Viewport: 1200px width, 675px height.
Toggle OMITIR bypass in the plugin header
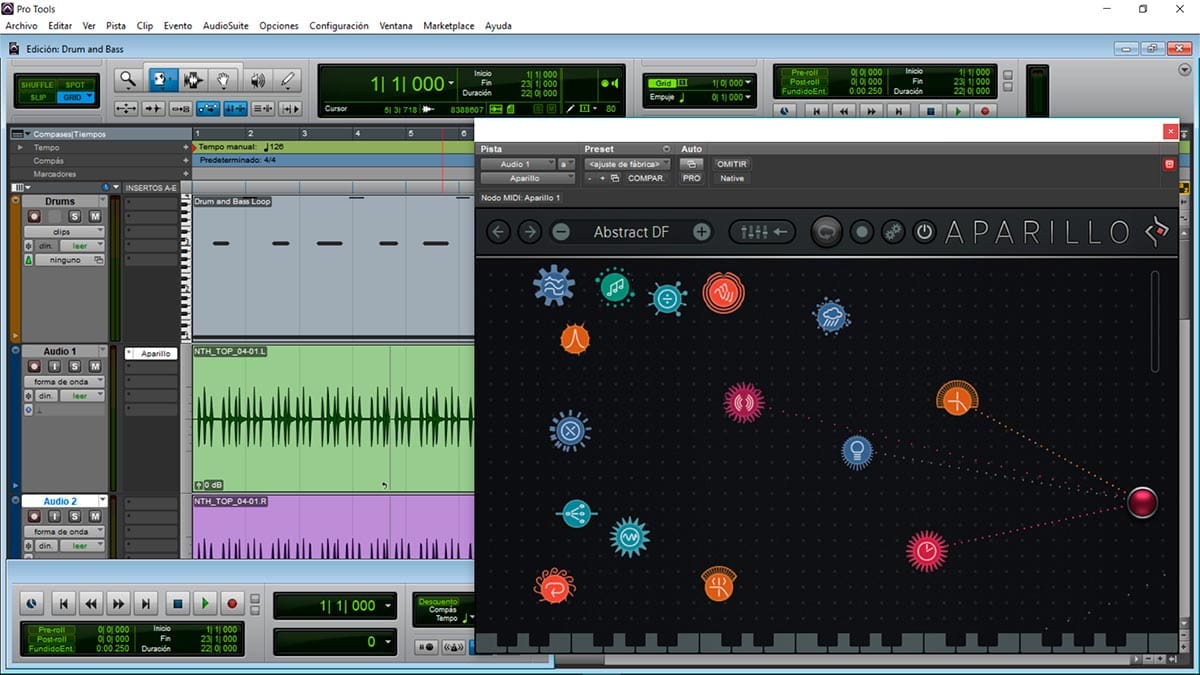732,164
